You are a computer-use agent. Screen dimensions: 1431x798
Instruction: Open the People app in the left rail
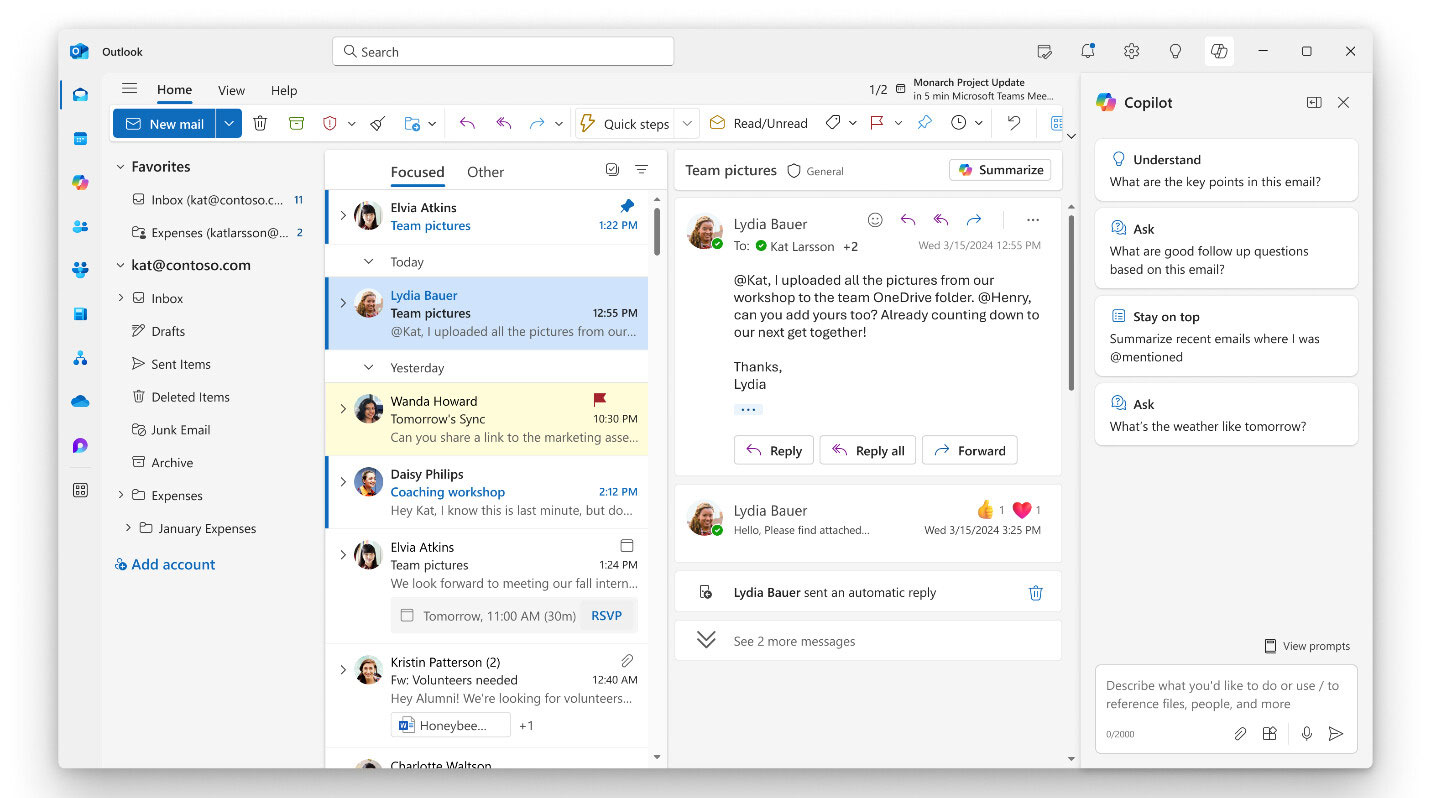click(x=81, y=226)
